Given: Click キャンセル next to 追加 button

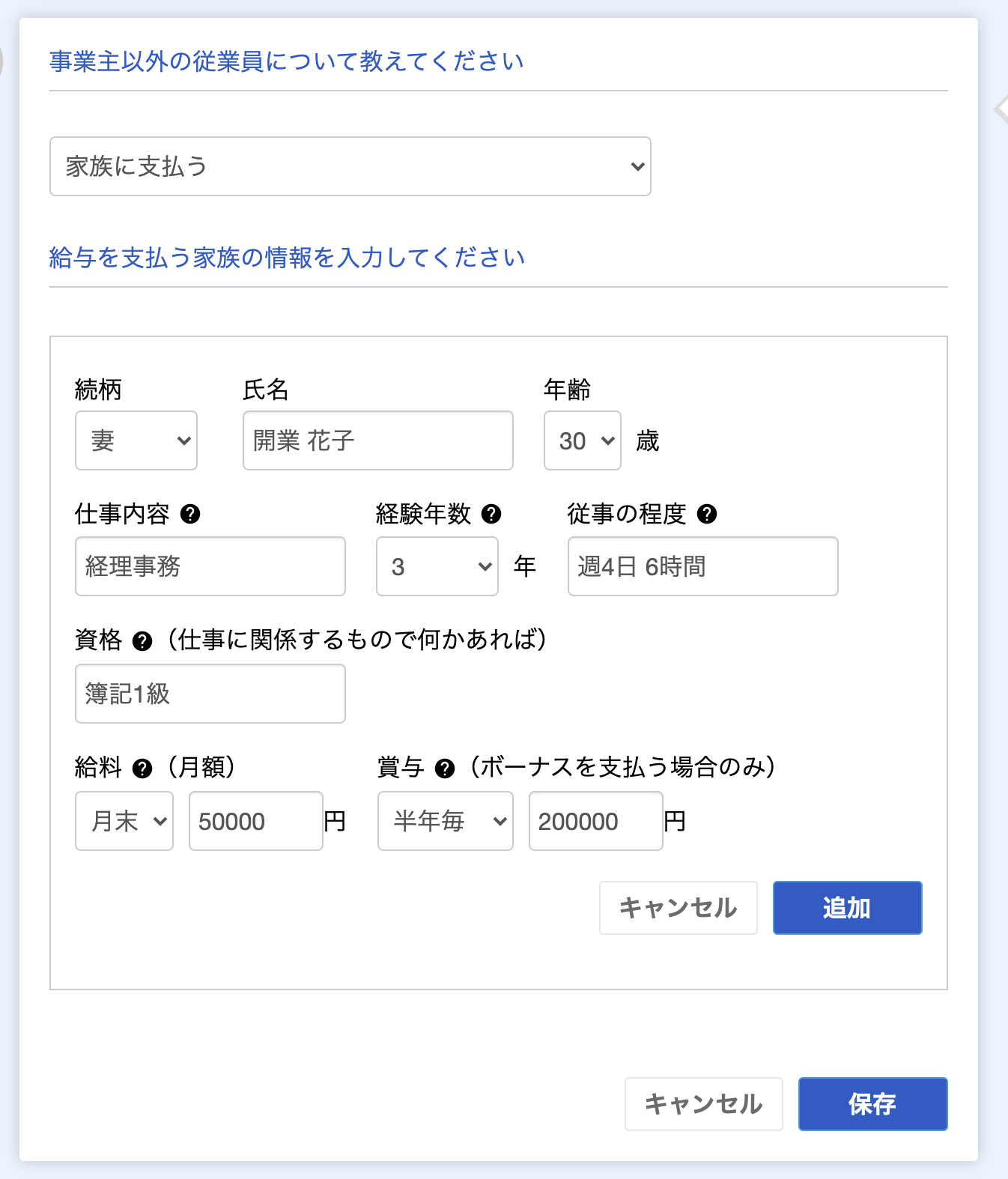Looking at the screenshot, I should pos(678,908).
